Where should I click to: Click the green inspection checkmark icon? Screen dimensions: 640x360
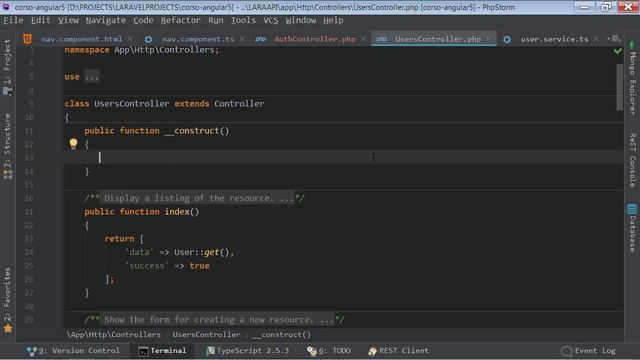pos(618,51)
